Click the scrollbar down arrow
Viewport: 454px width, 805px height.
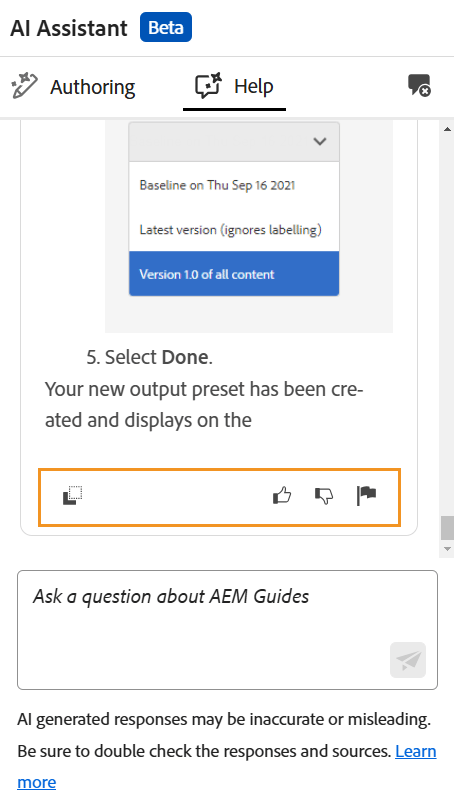coord(447,549)
